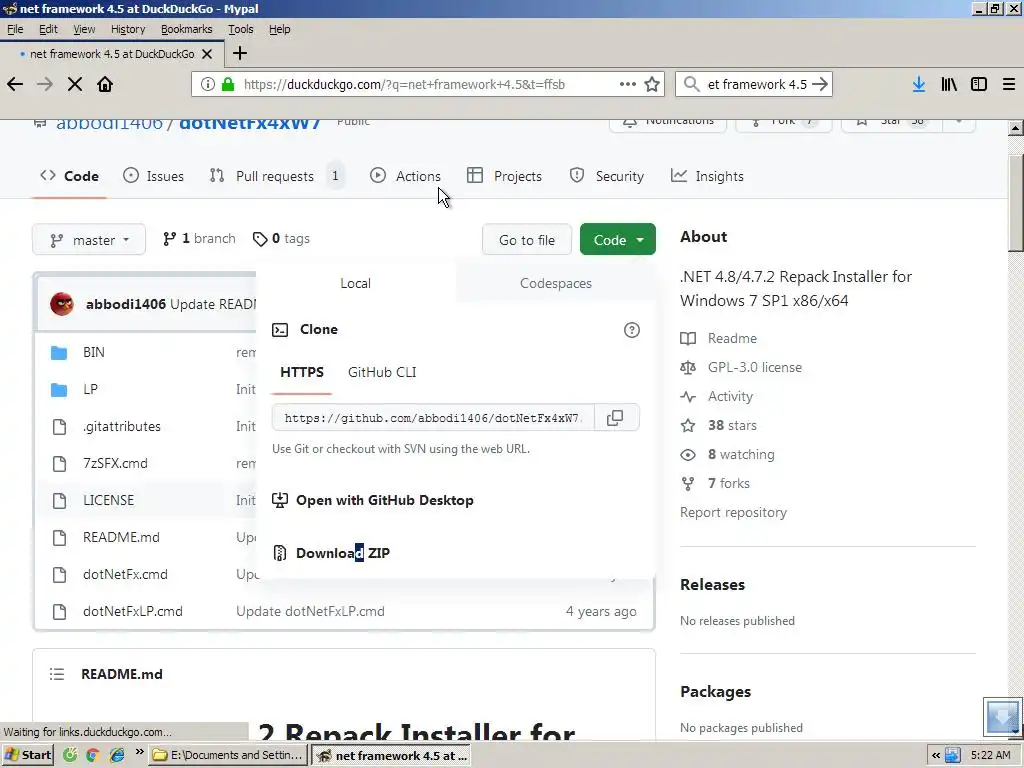Click Open with GitHub Desktop

pyautogui.click(x=385, y=500)
